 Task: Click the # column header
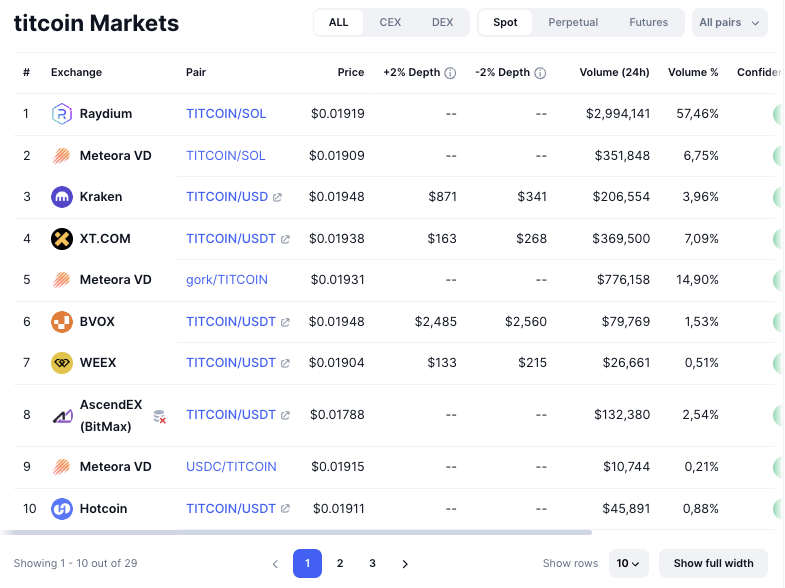pos(27,73)
